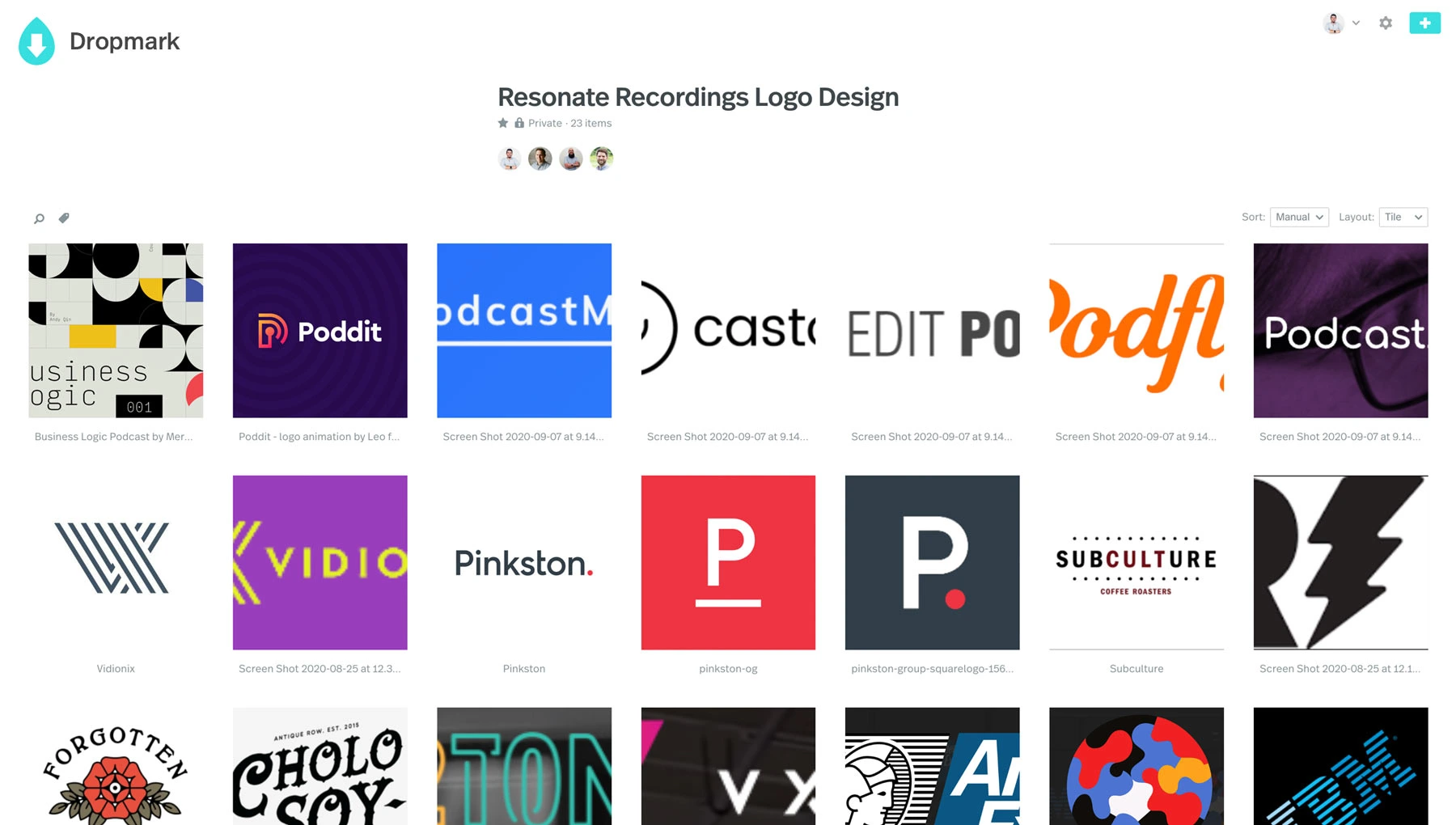Open the EDIT PO screenshot thumbnail
1456x825 pixels.
[x=933, y=331]
